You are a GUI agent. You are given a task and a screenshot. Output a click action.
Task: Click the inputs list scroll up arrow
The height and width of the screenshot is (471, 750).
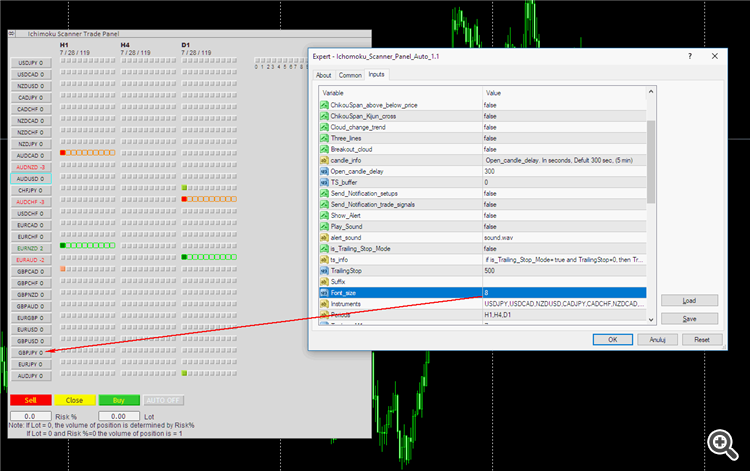(x=651, y=91)
